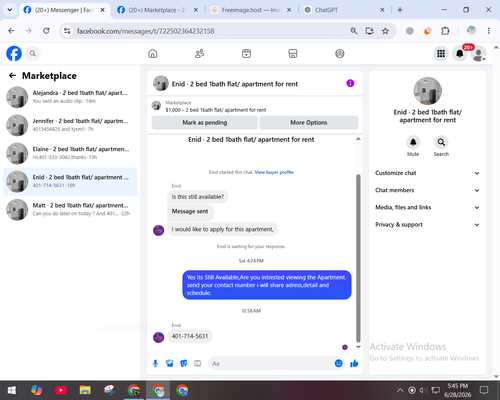Expand Customize chat section
This screenshot has width=500, height=400.
428,173
